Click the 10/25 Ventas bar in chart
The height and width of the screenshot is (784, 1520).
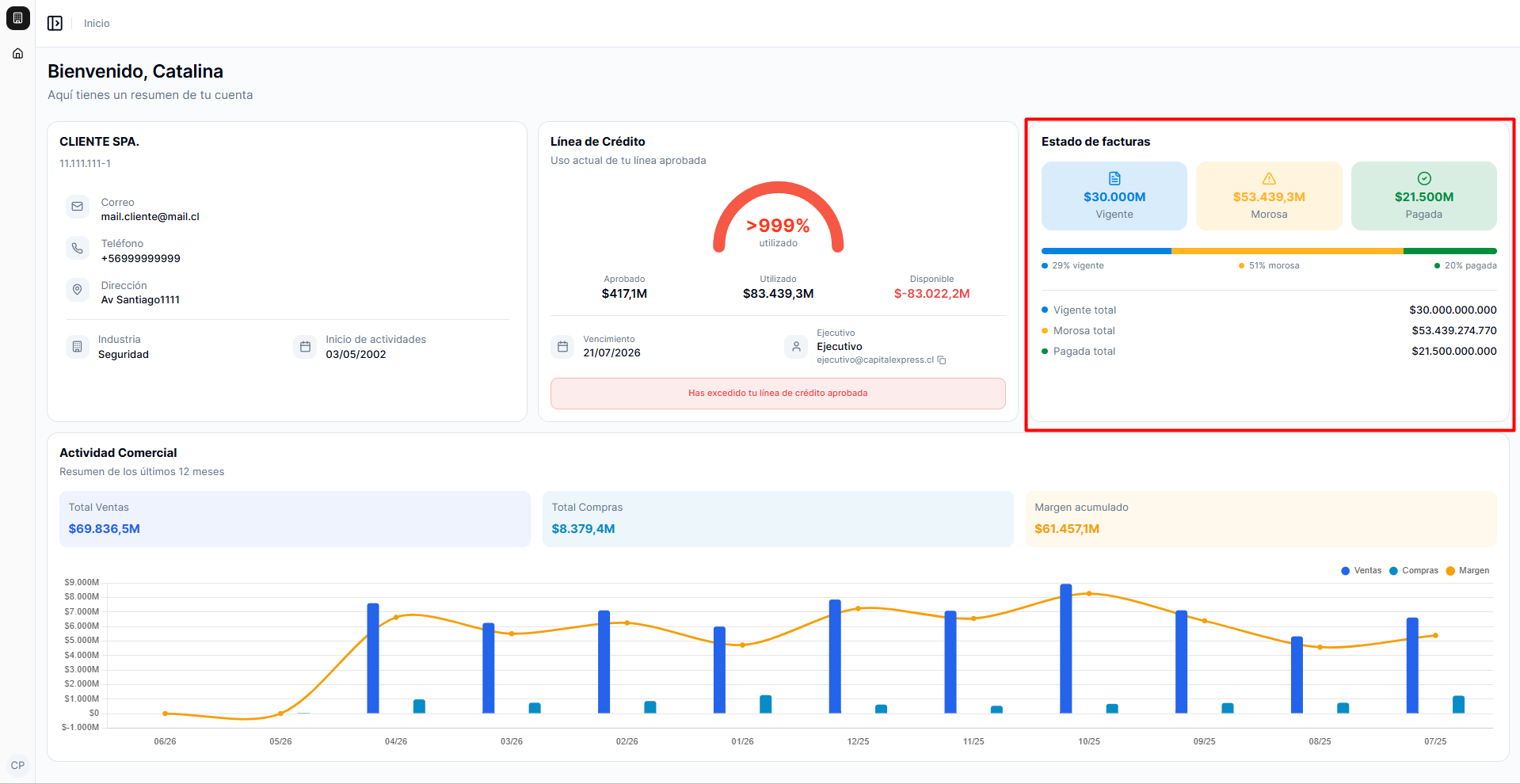pos(1066,649)
